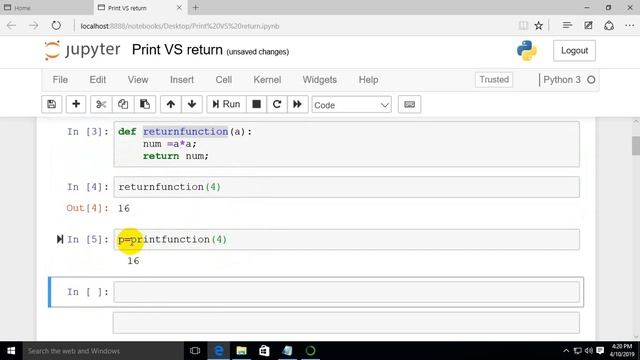Open the Widgets menu
Screen dimensions: 640x360
[320, 80]
